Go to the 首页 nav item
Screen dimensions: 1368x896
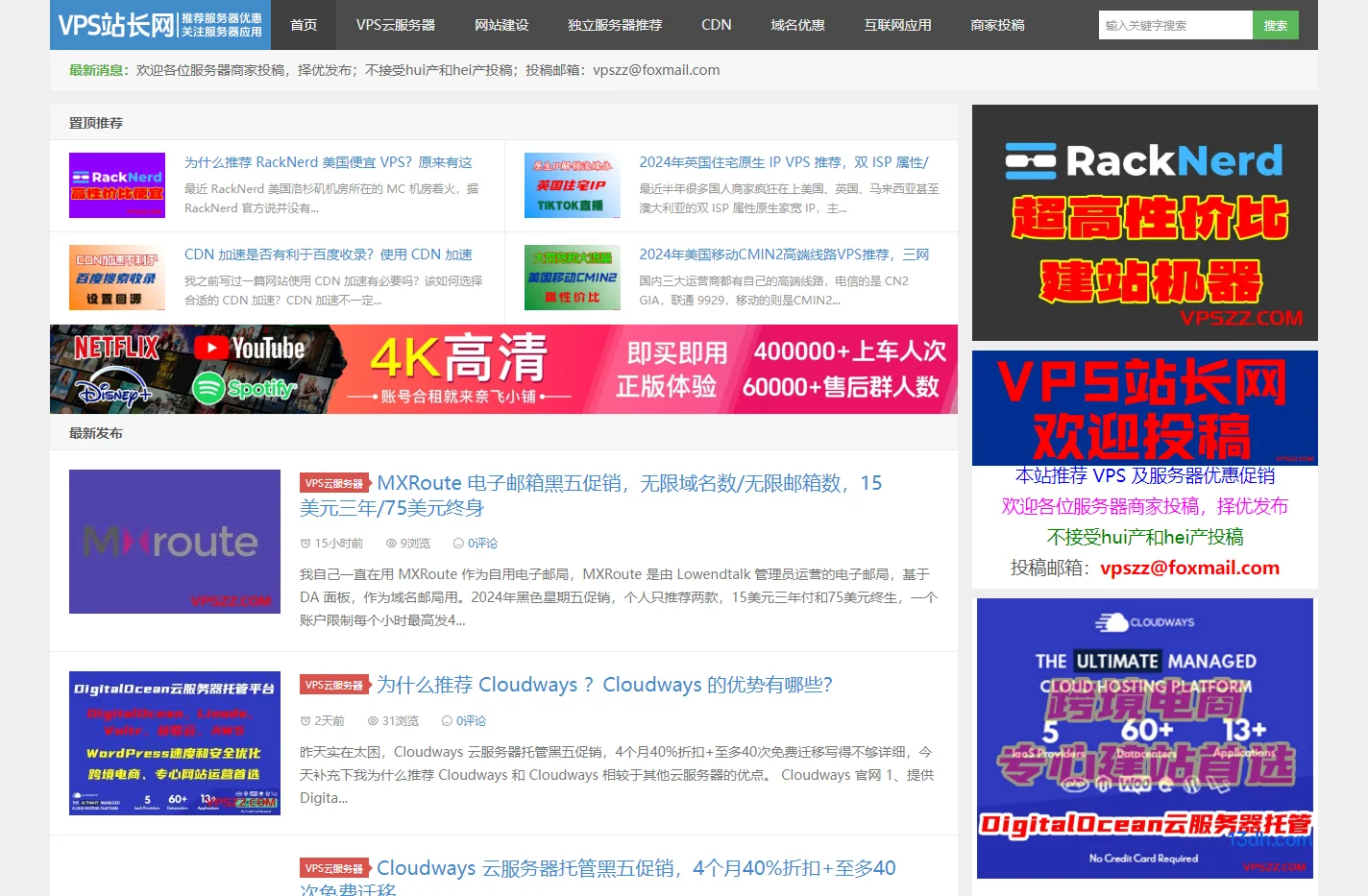(304, 25)
